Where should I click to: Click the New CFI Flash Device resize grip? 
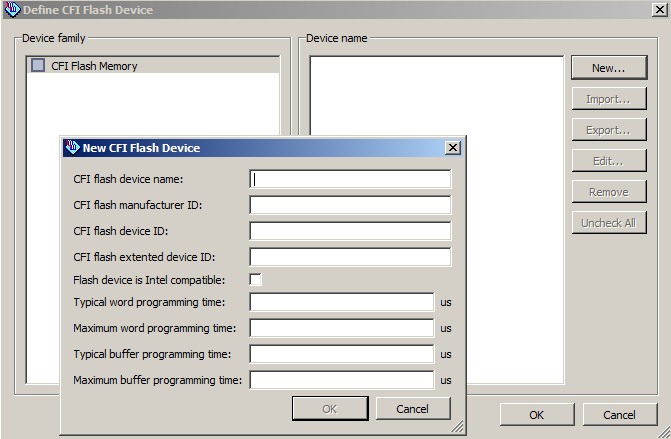[x=457, y=427]
